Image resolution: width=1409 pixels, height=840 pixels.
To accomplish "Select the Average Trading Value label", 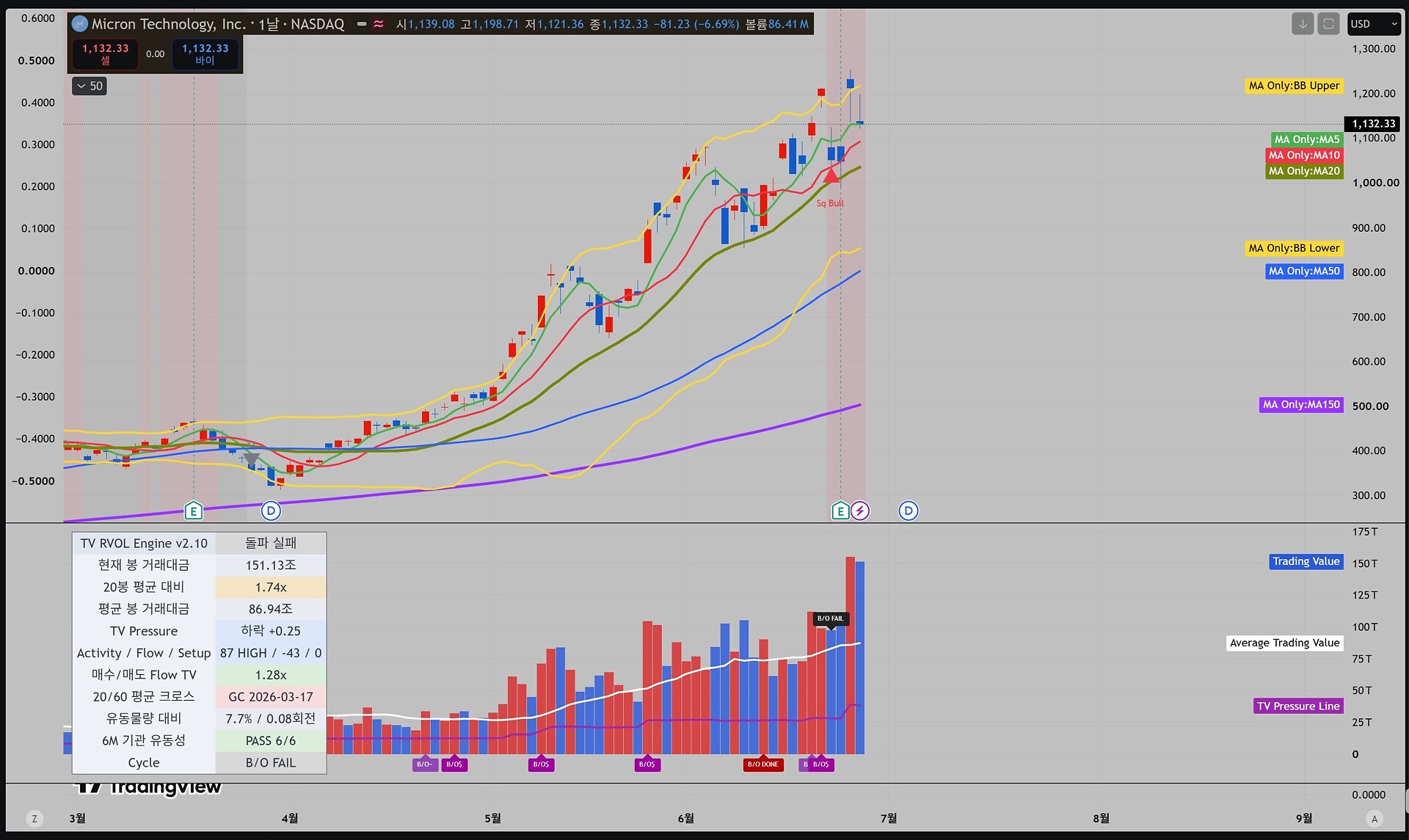I will (x=1285, y=643).
